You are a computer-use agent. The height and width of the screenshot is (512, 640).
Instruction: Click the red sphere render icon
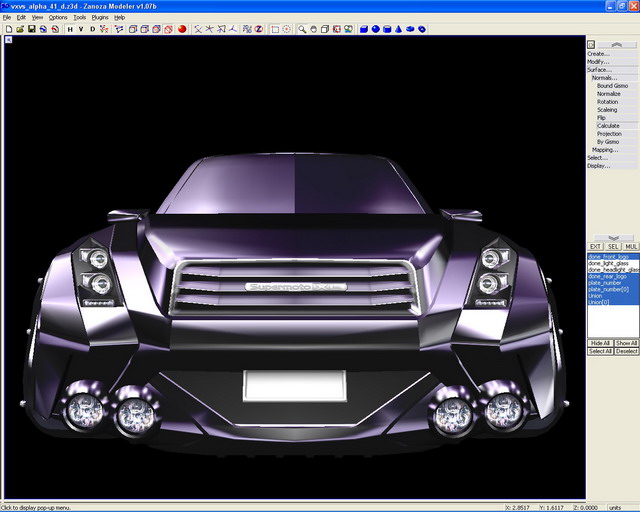coord(182,29)
